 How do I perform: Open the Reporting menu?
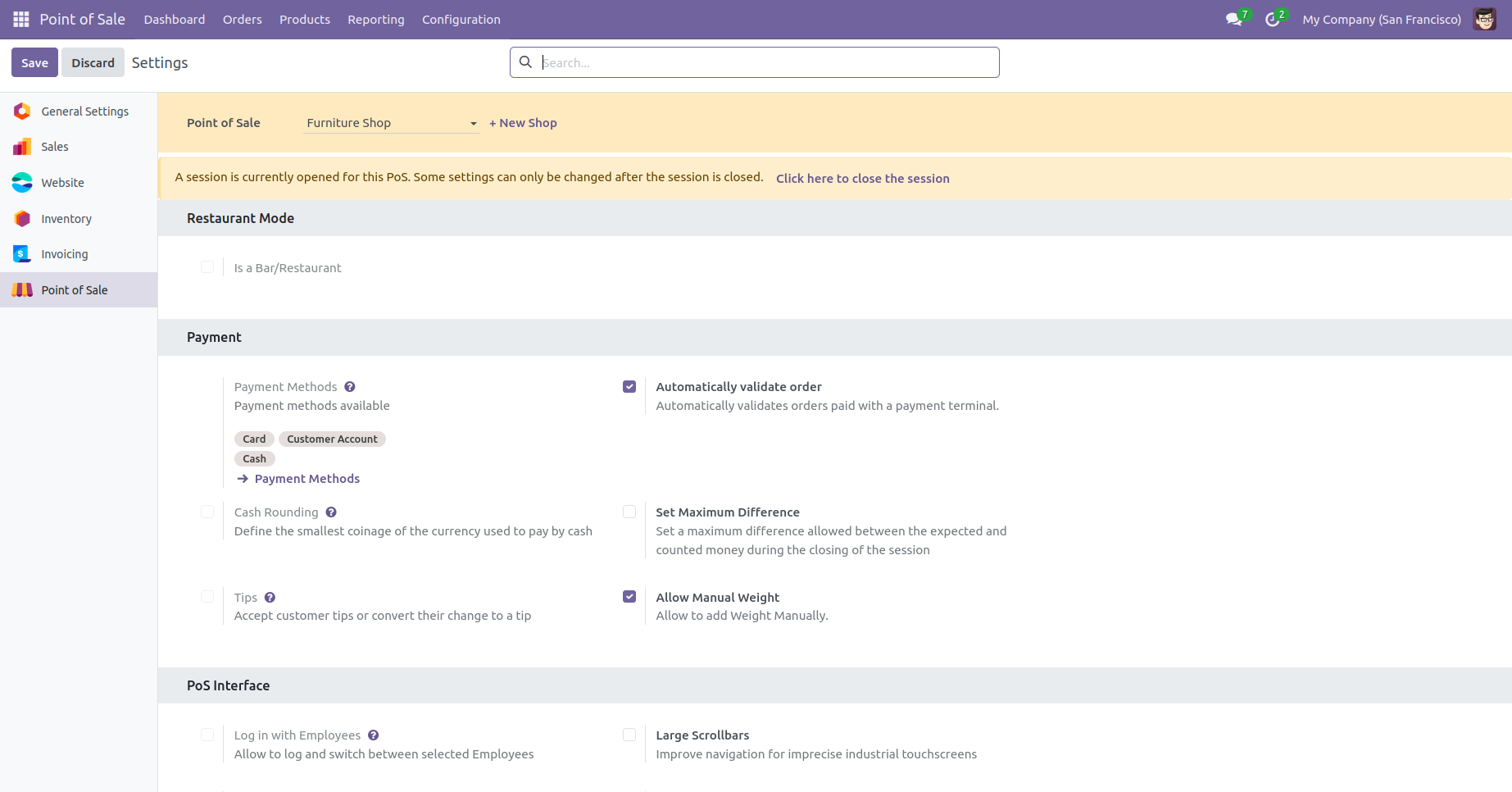click(x=375, y=19)
